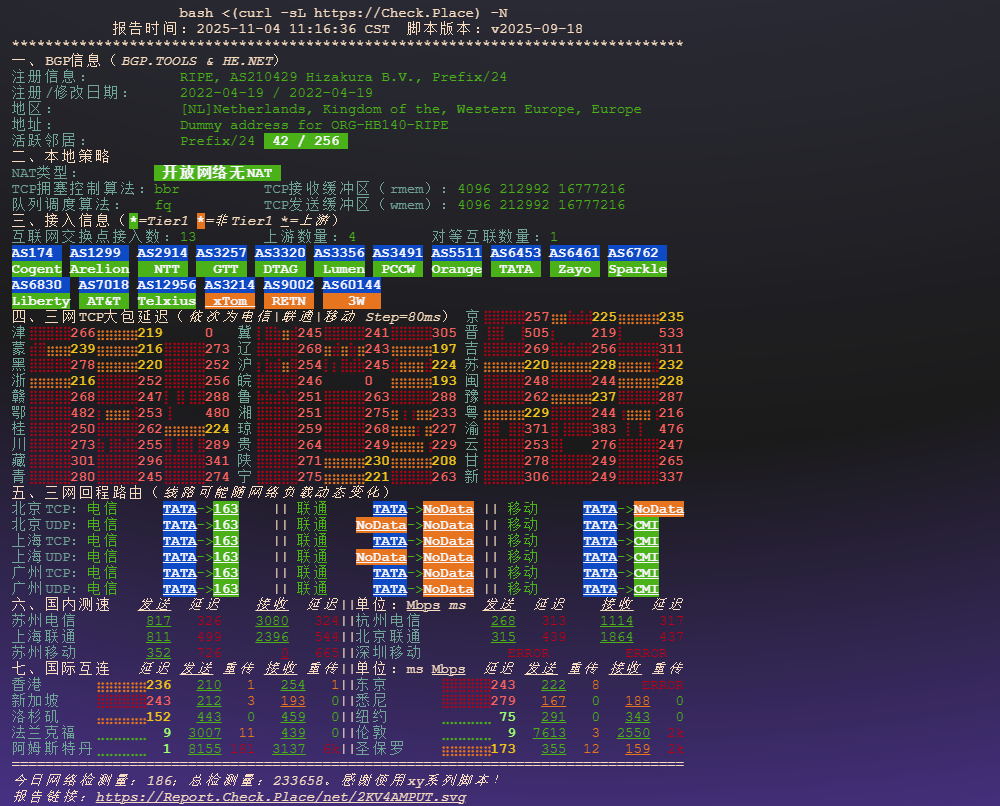Select the AS3491 PCCW badge
Screen dimensions: 1000x806
[x=398, y=261]
